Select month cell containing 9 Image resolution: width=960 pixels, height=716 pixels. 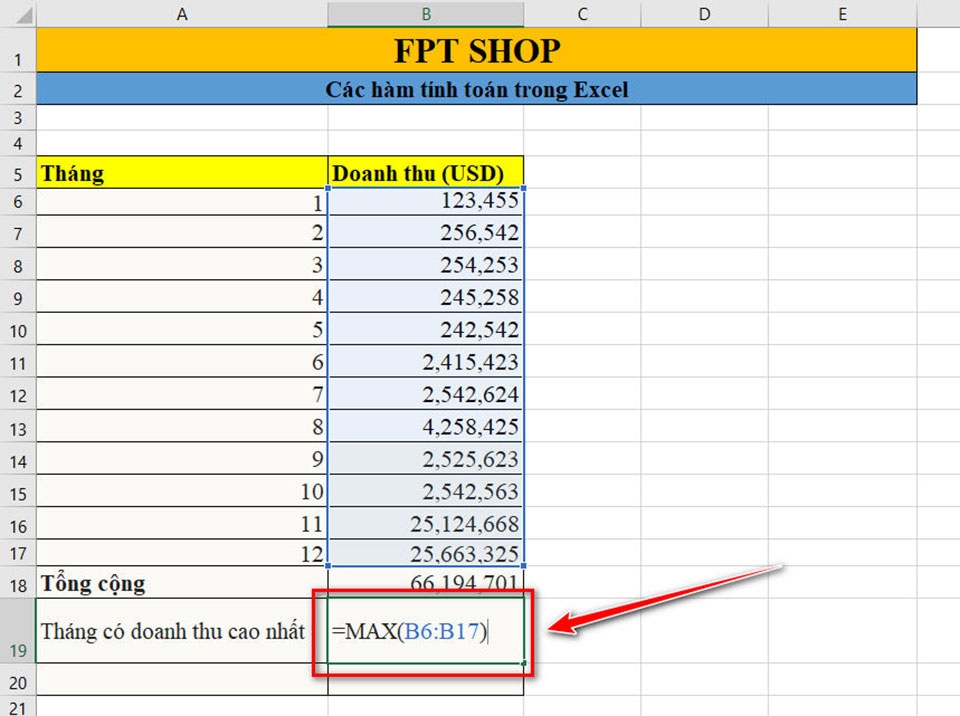coord(182,459)
